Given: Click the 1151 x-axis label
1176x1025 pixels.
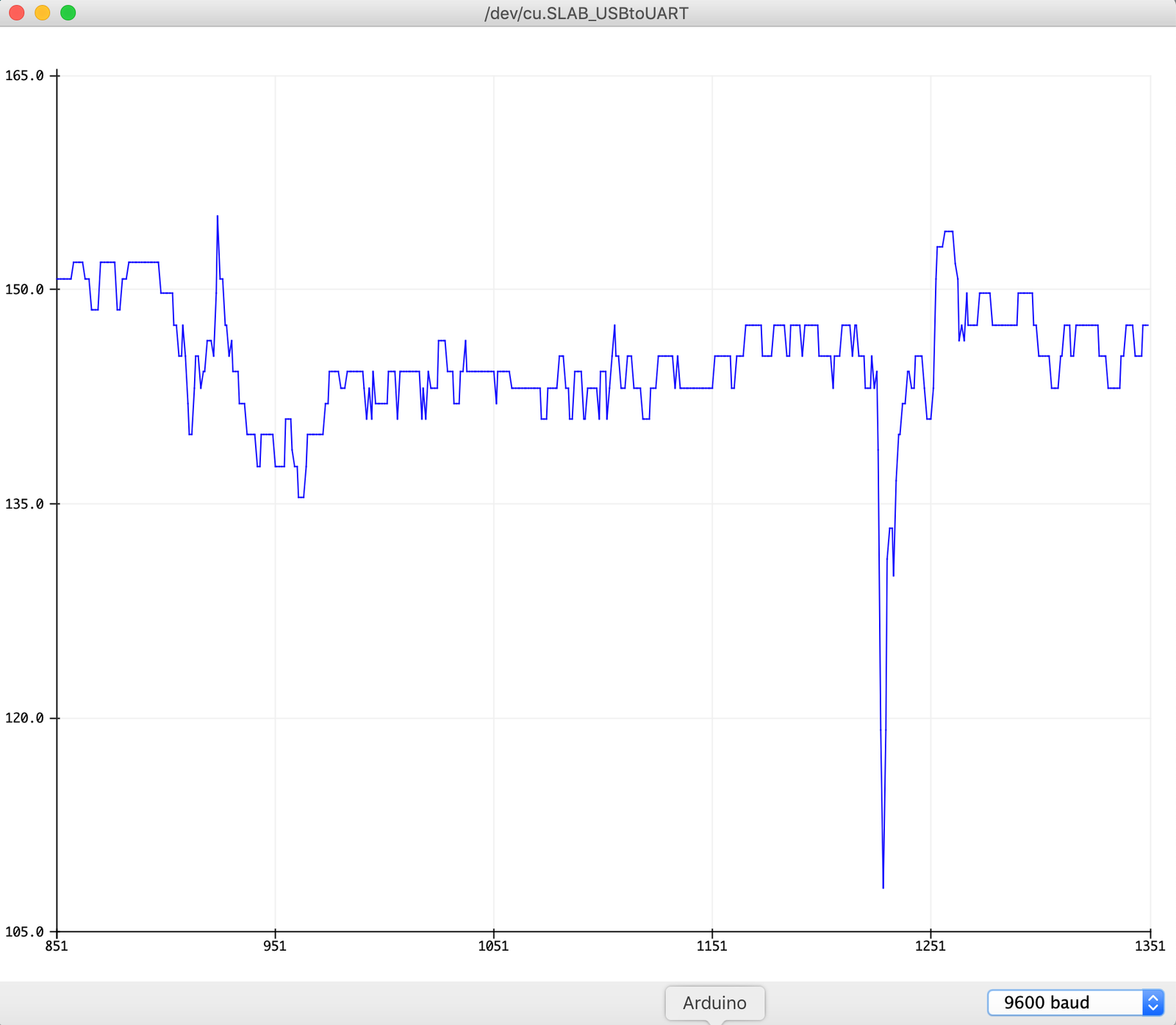Looking at the screenshot, I should pos(711,946).
